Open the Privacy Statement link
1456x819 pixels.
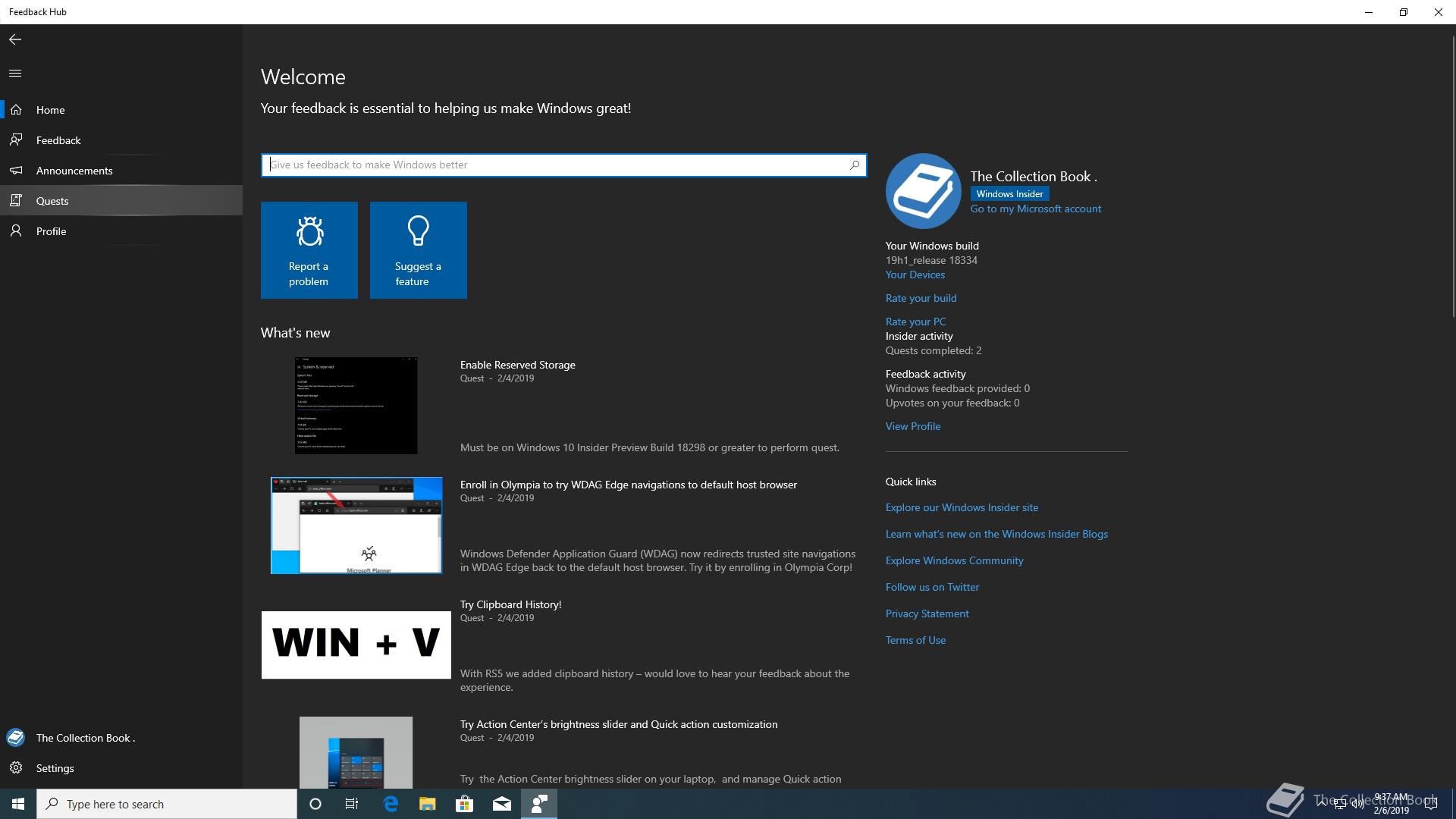coord(927,613)
